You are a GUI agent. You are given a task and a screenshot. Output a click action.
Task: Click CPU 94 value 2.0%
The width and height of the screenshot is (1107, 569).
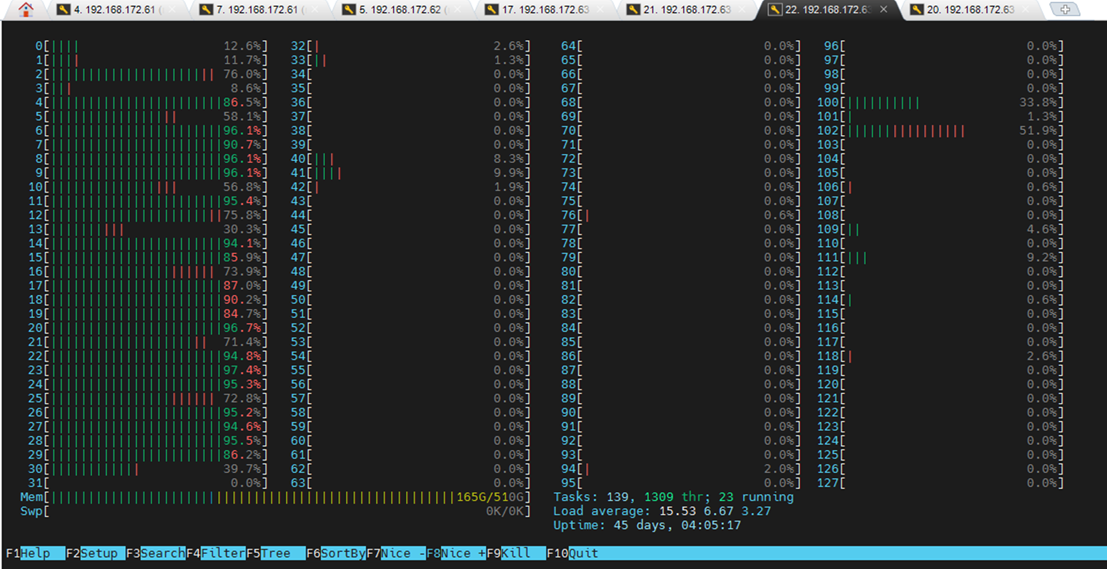(779, 469)
